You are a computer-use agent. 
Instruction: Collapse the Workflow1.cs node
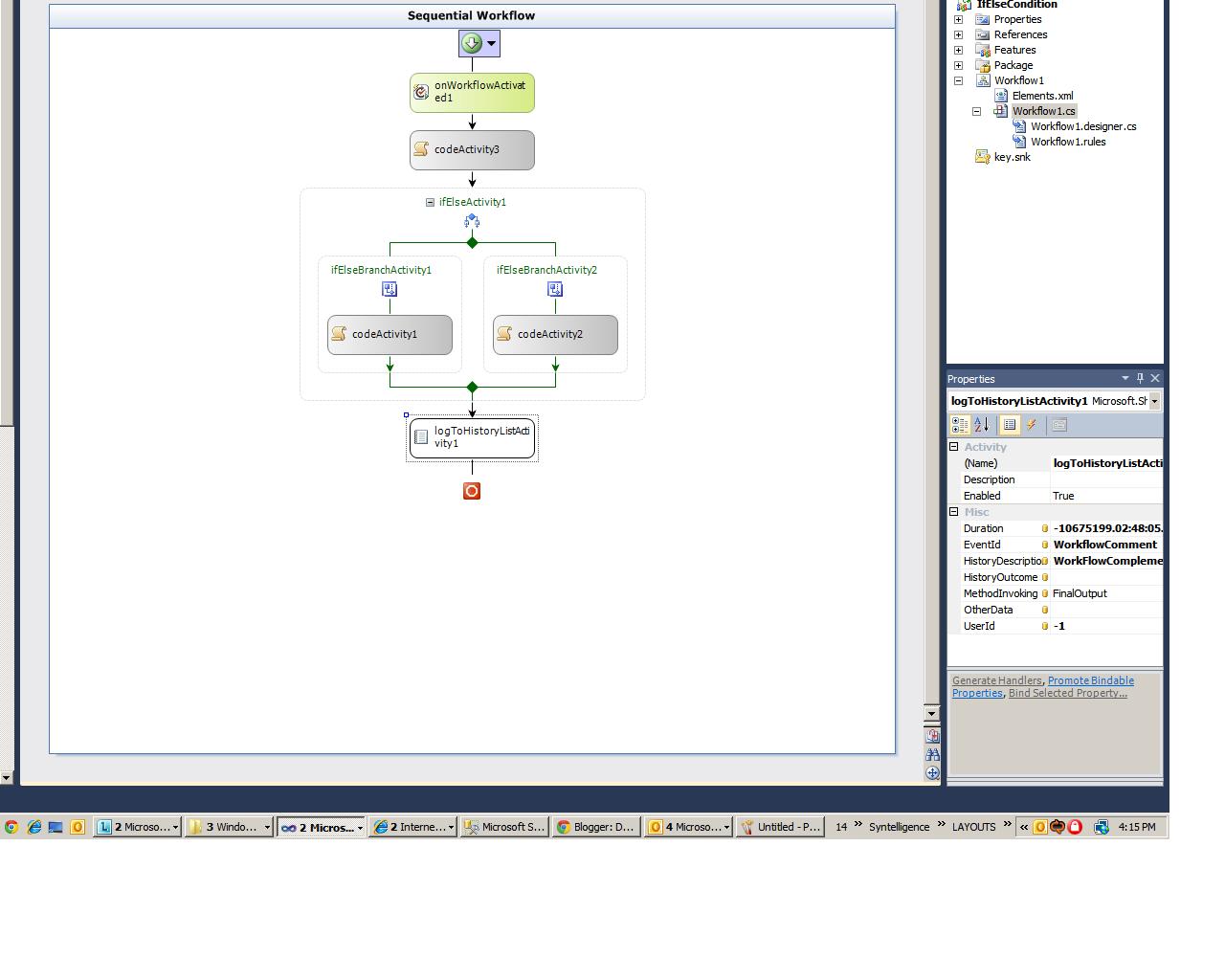click(x=976, y=111)
